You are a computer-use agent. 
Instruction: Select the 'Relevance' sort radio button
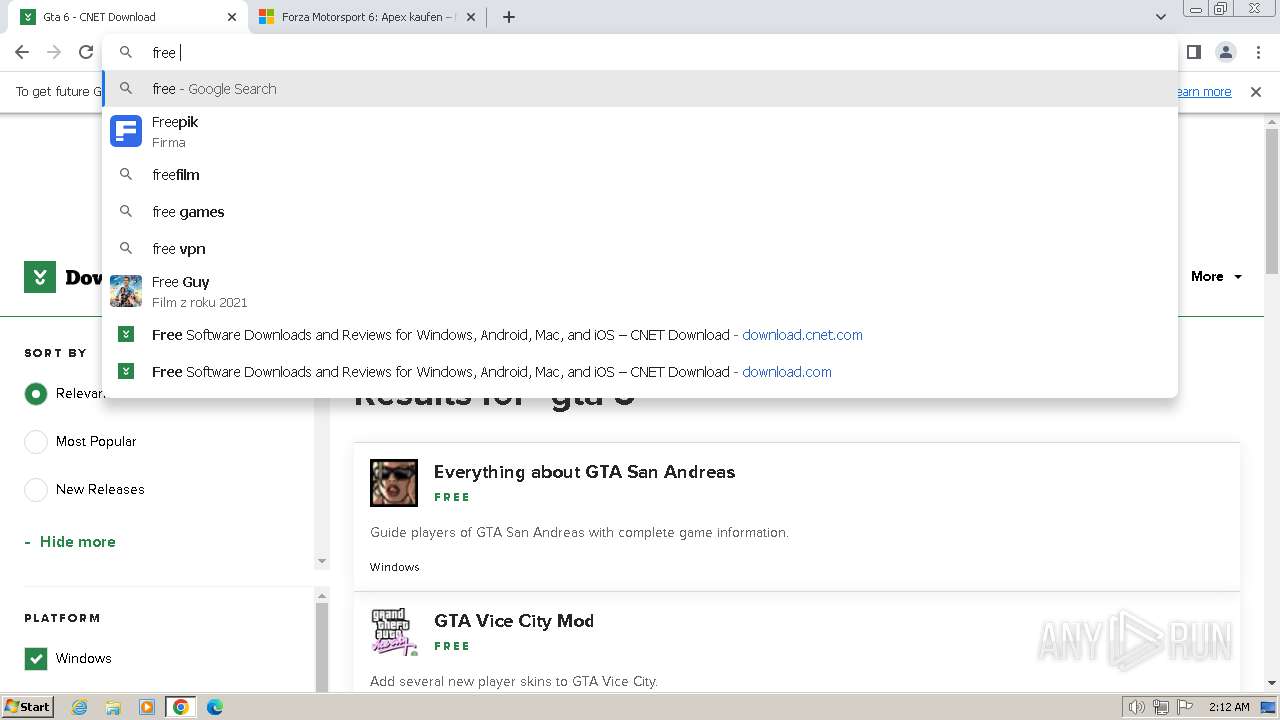36,394
